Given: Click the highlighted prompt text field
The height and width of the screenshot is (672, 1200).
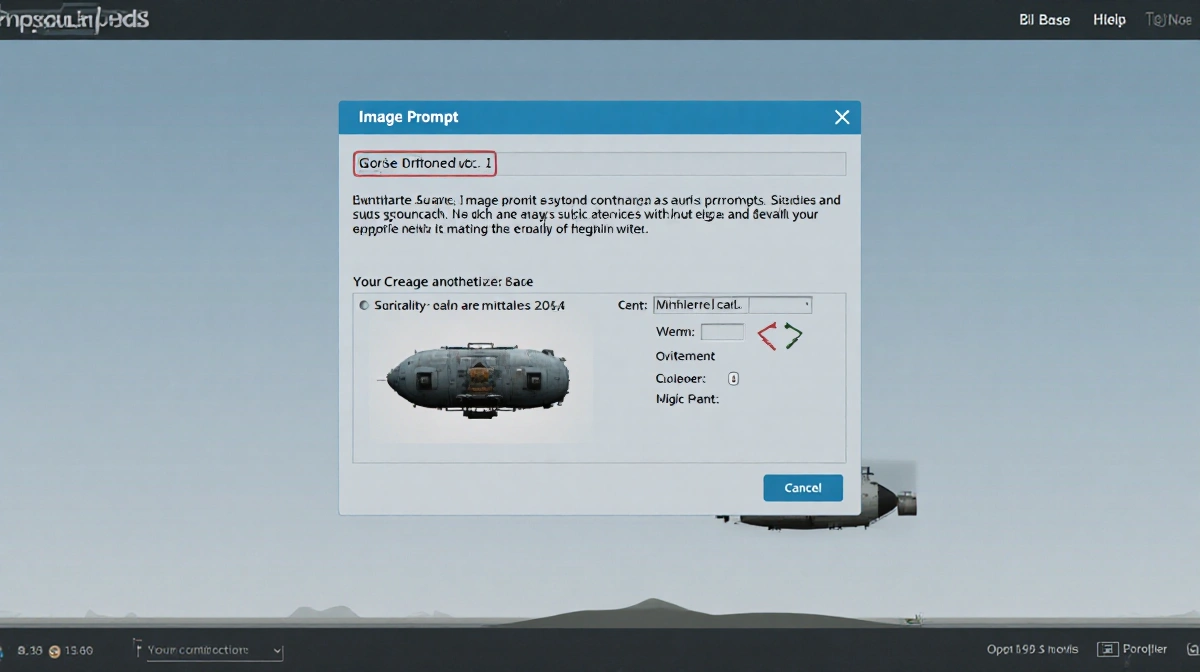Looking at the screenshot, I should coord(424,163).
